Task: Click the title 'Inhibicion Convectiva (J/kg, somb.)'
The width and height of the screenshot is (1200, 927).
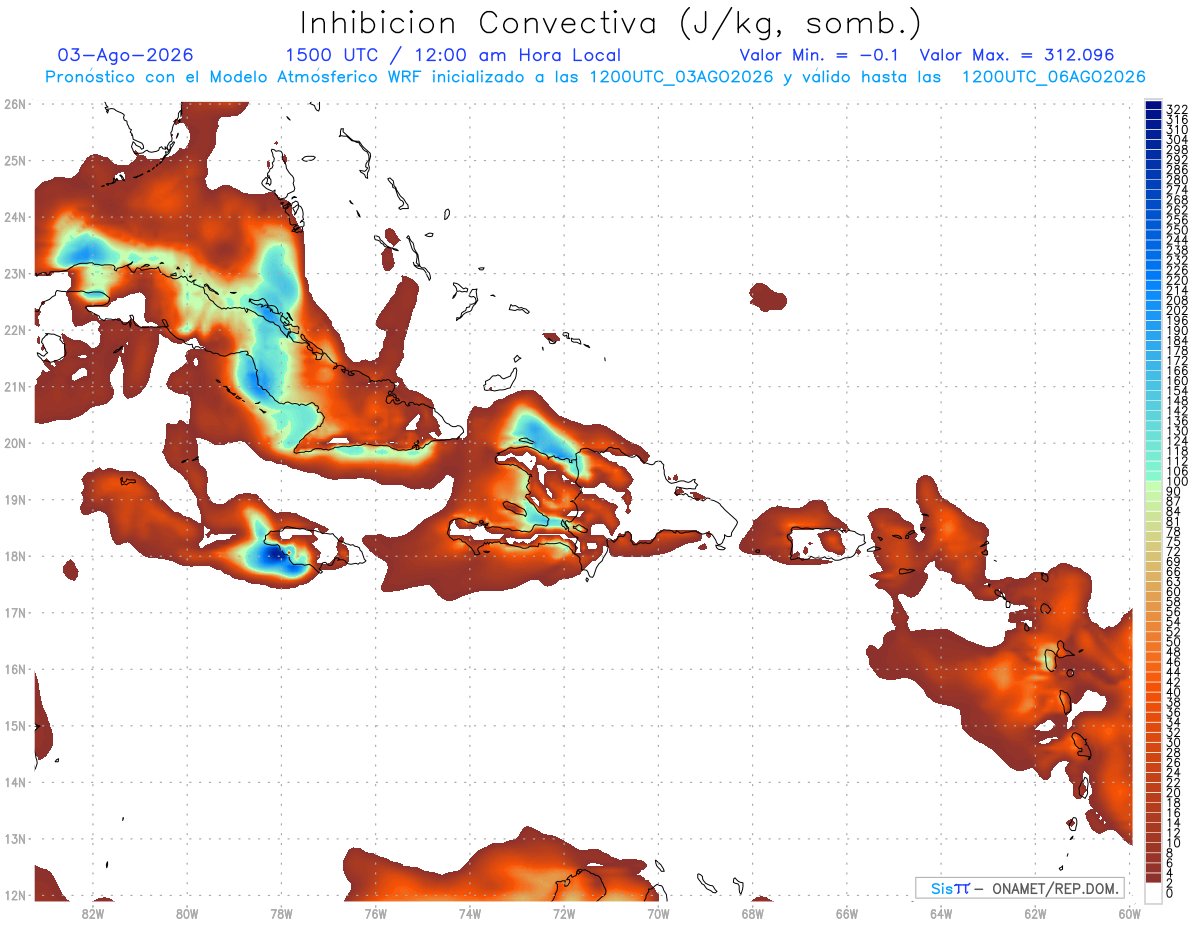Action: [x=612, y=24]
